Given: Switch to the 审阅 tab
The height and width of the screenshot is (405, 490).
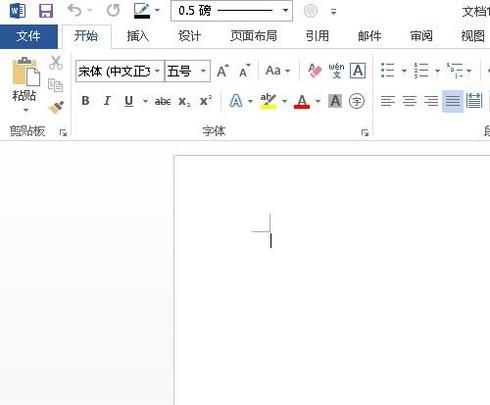Looking at the screenshot, I should point(421,36).
